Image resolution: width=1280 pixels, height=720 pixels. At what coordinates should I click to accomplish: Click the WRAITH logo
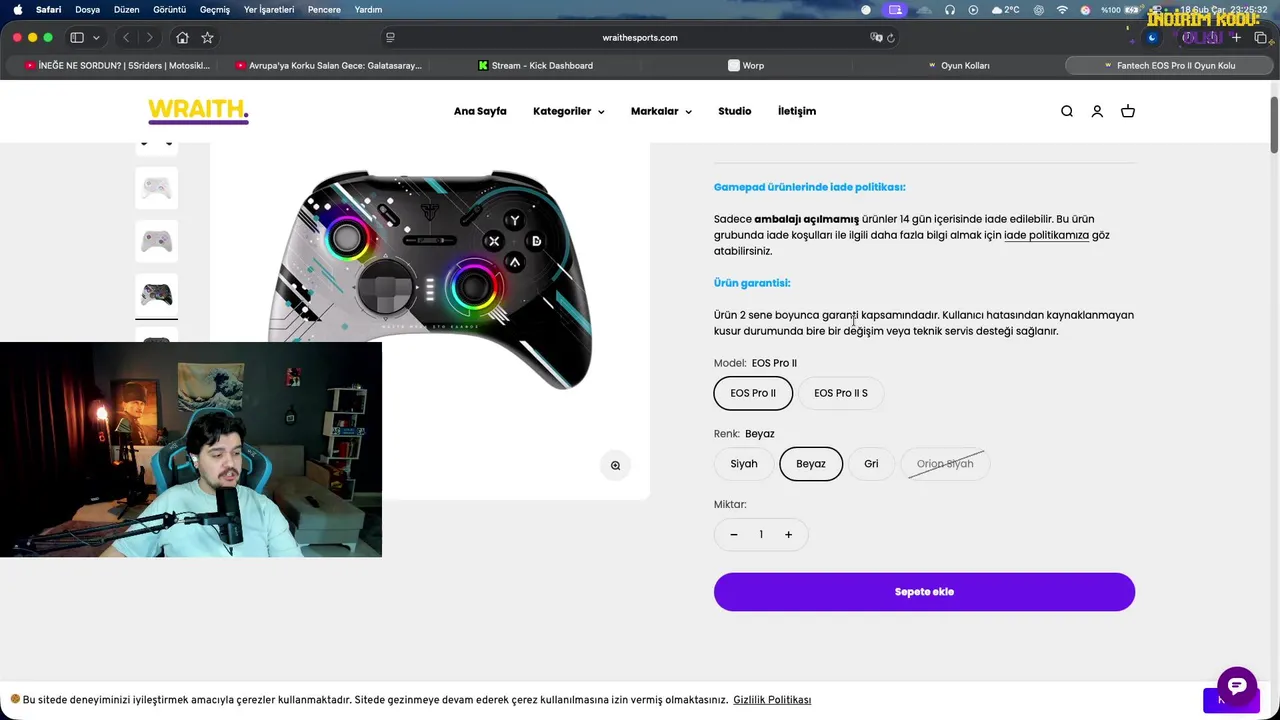(198, 111)
